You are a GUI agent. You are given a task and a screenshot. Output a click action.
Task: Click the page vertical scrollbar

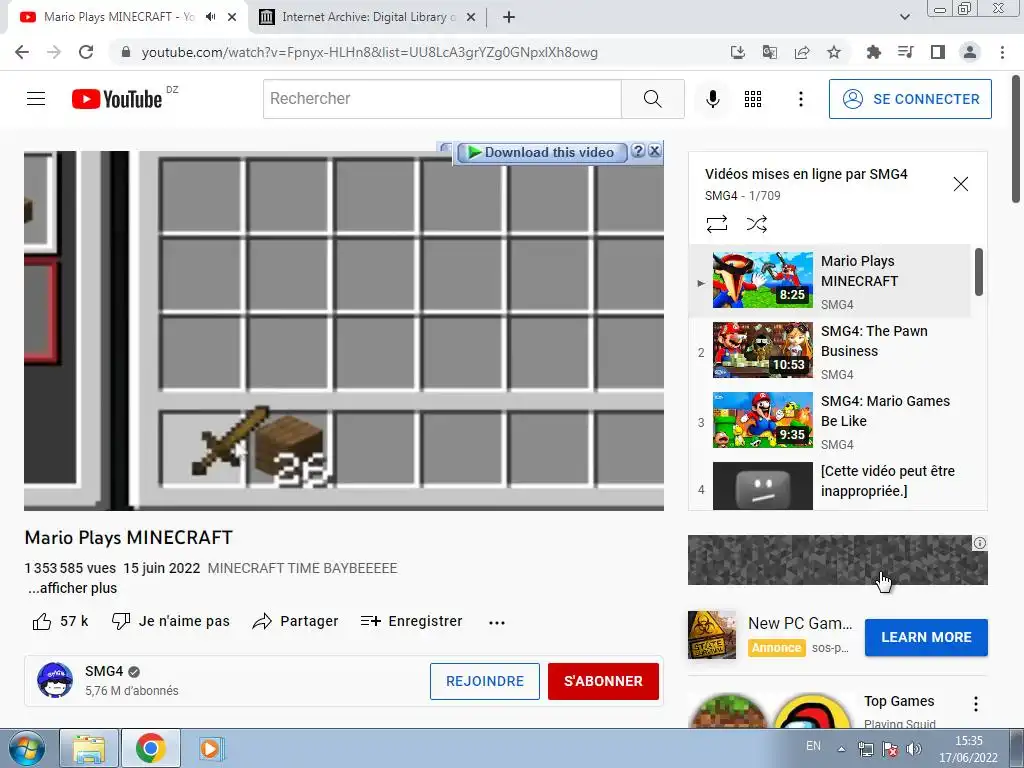[x=1017, y=139]
